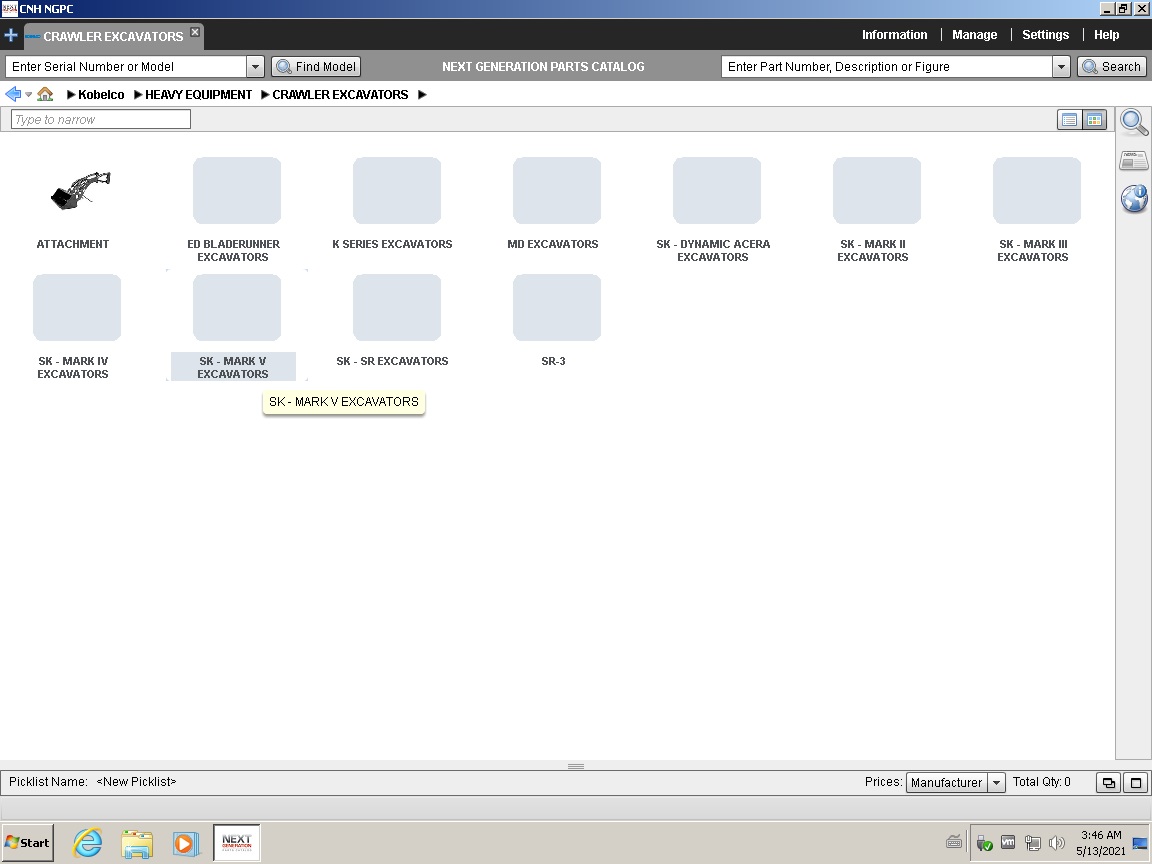
Task: Select the NEXT Generation taskbar app
Action: click(x=237, y=842)
